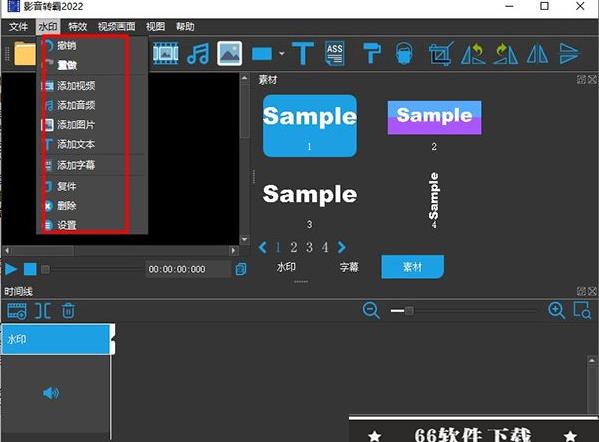Click the add audio music note icon
The width and height of the screenshot is (599, 442).
tap(198, 53)
